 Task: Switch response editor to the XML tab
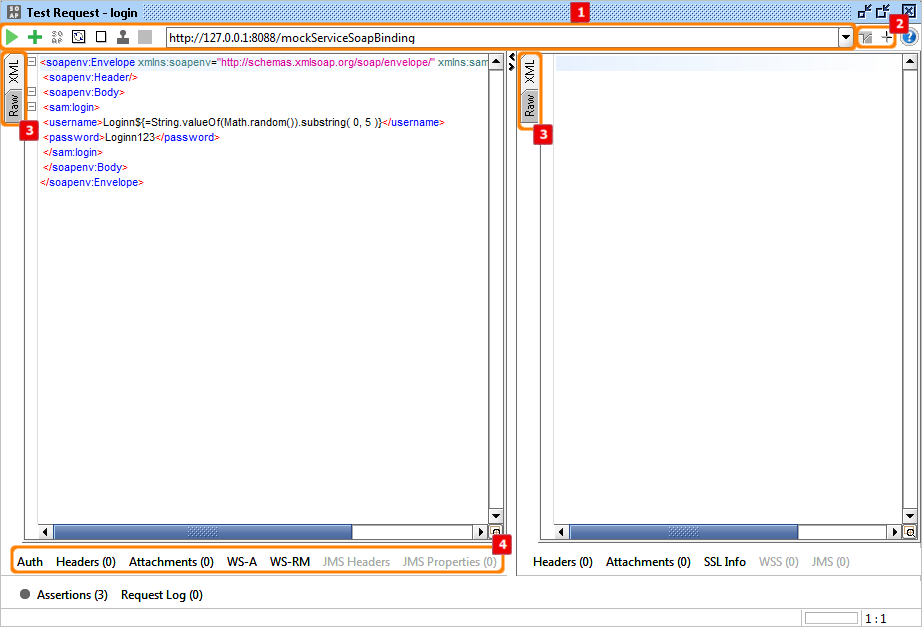coord(530,72)
